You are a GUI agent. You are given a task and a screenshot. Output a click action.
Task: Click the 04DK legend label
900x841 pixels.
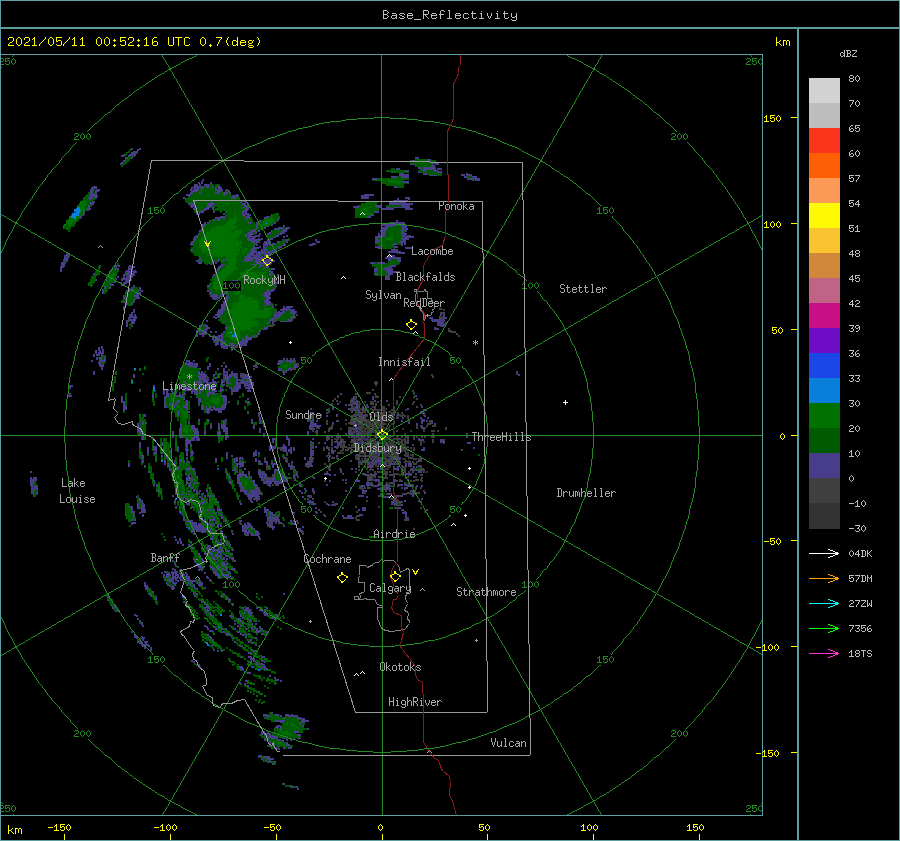(860, 553)
